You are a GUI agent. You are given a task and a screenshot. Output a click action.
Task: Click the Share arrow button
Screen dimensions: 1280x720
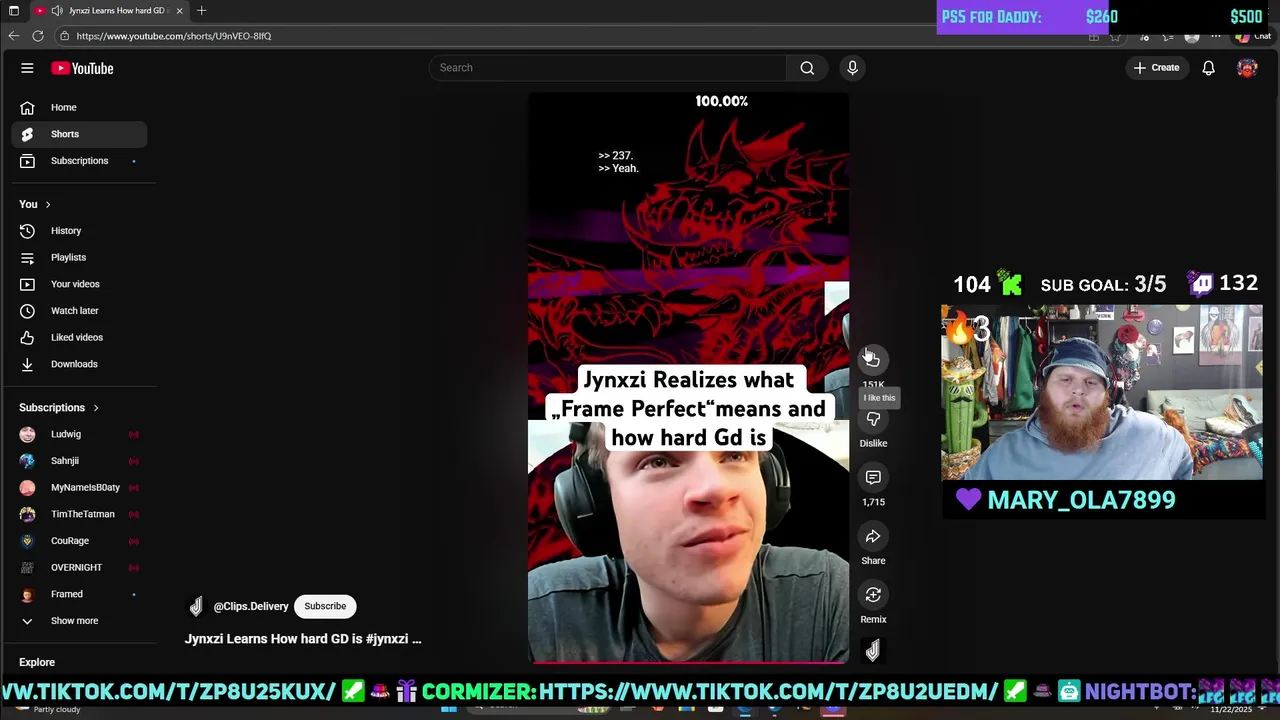click(873, 537)
